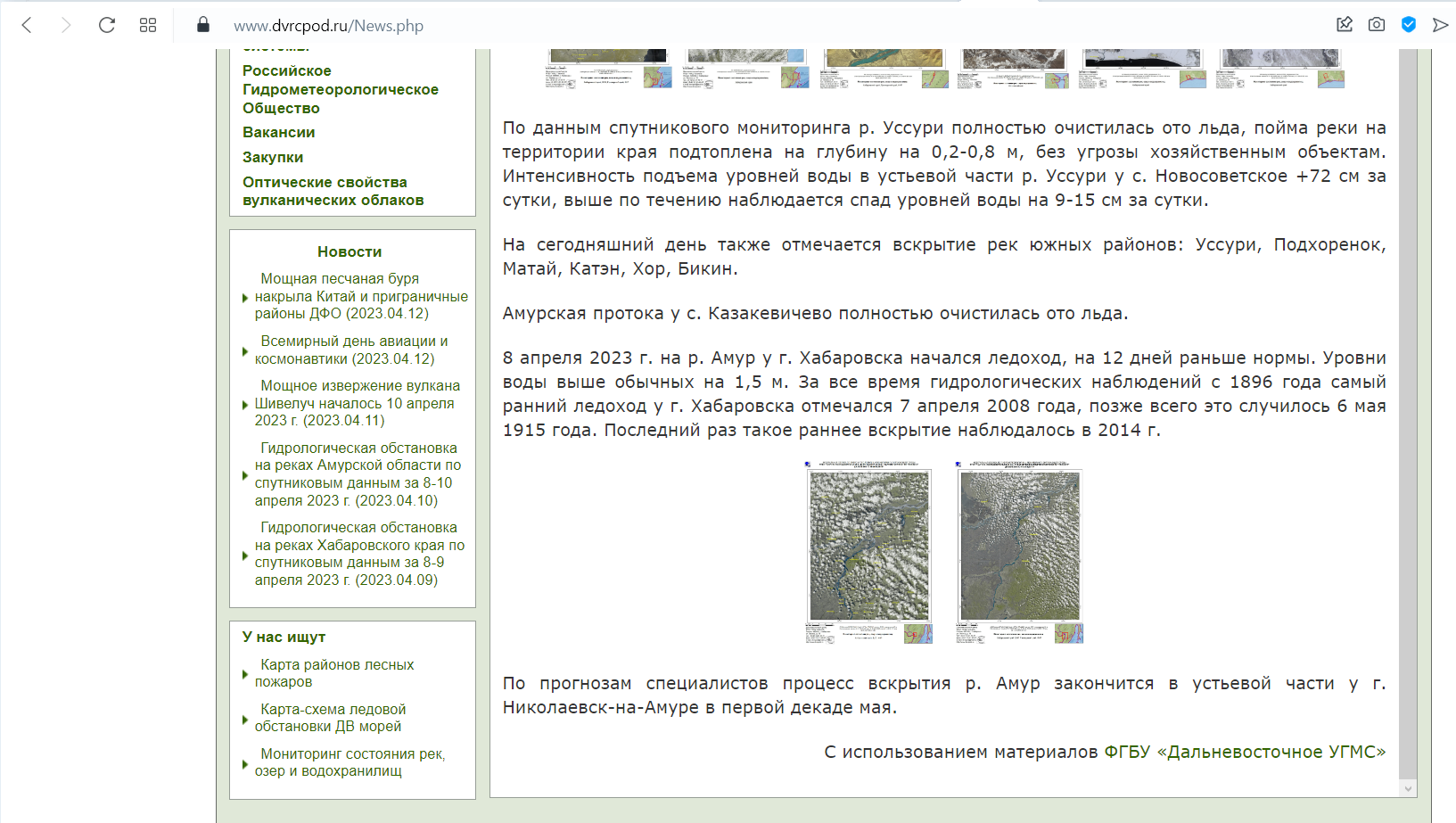The image size is (1456, 823).
Task: Click the edit page icon in address bar
Action: (1345, 25)
